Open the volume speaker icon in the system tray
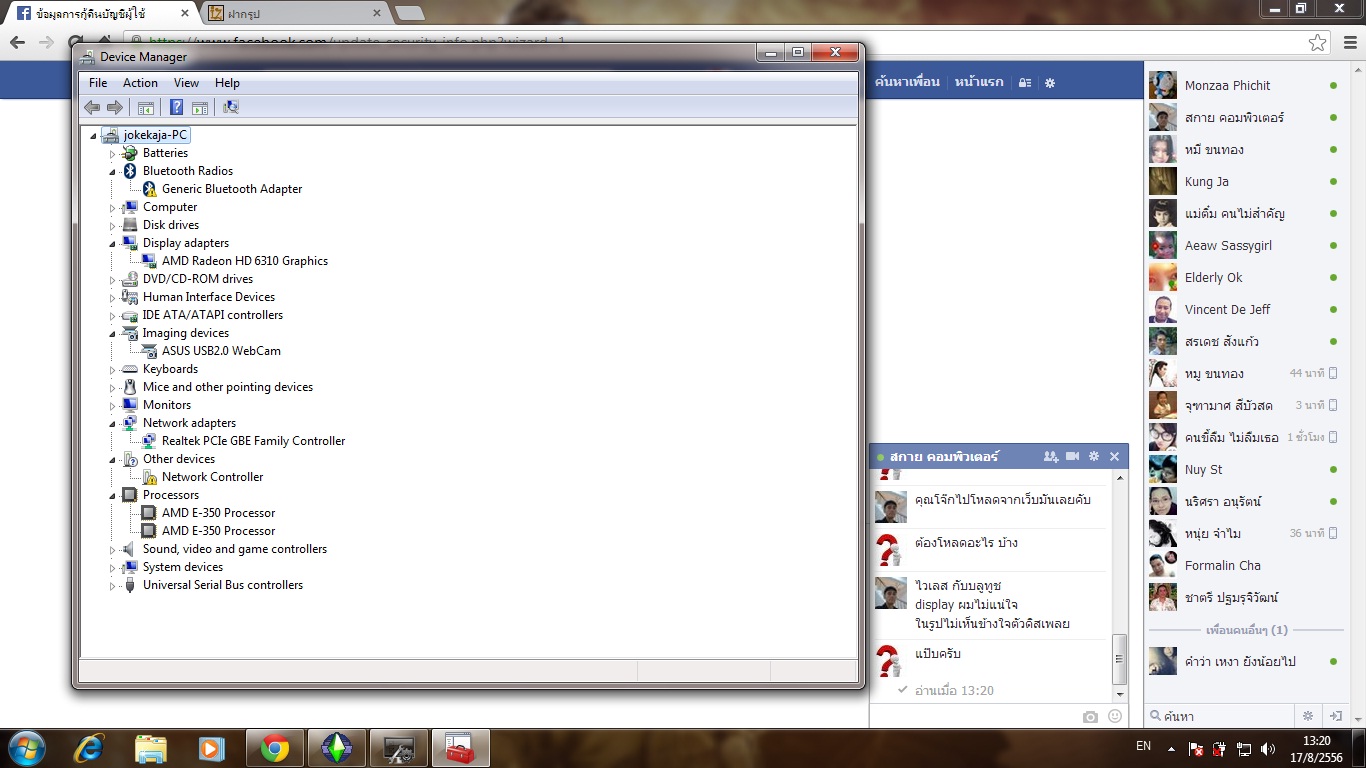Viewport: 1366px width, 768px height. pos(1269,749)
